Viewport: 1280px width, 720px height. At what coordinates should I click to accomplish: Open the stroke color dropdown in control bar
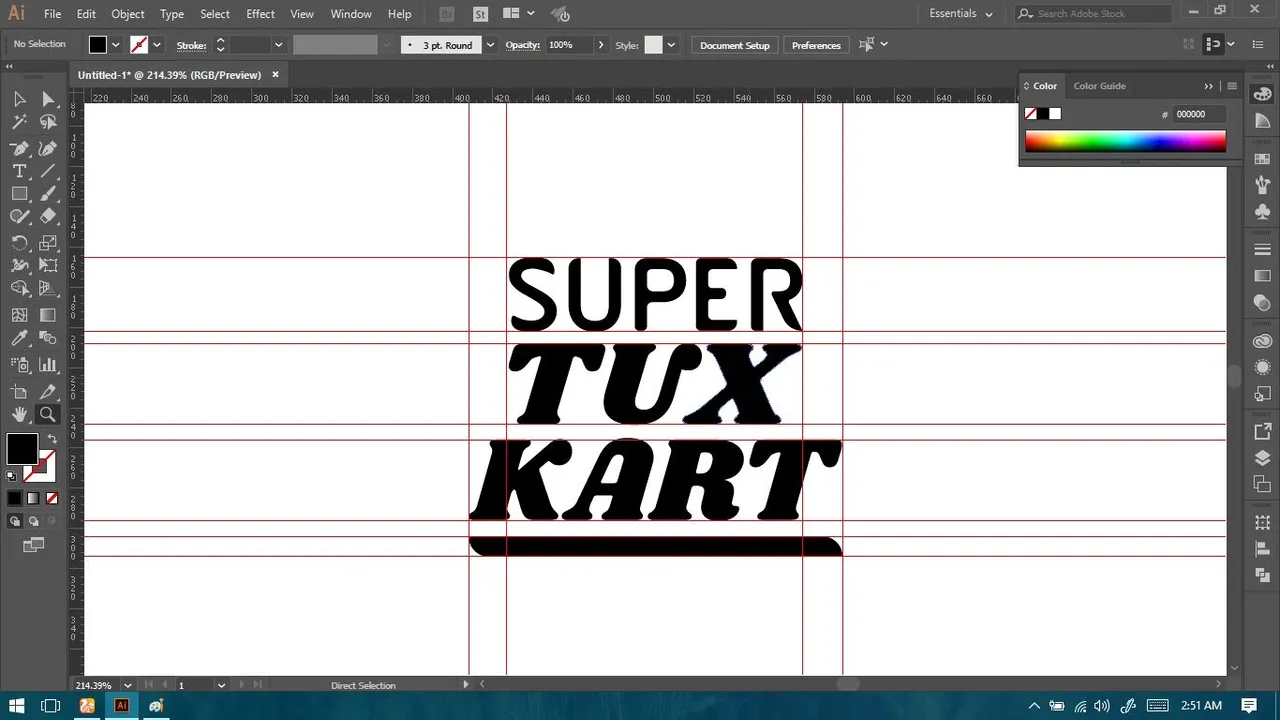click(x=157, y=45)
